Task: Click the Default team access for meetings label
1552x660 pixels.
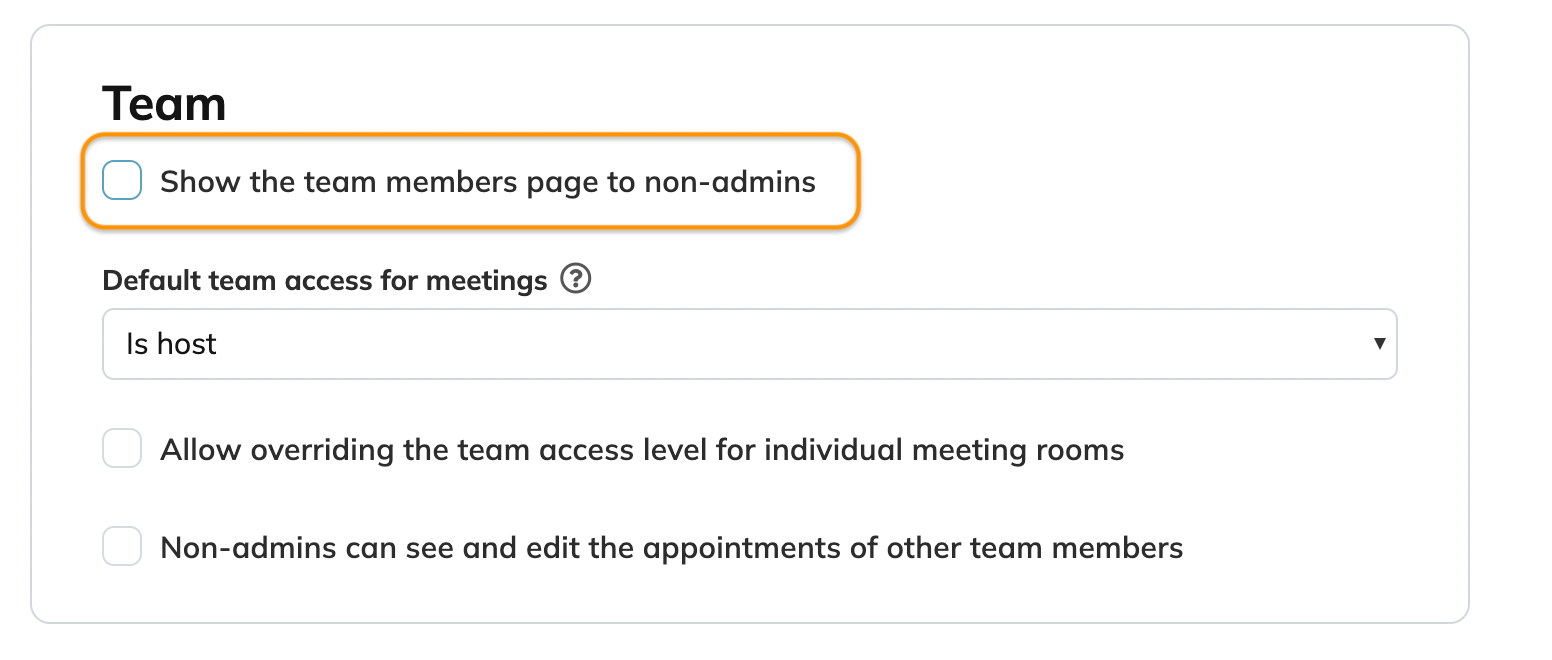Action: [x=325, y=281]
